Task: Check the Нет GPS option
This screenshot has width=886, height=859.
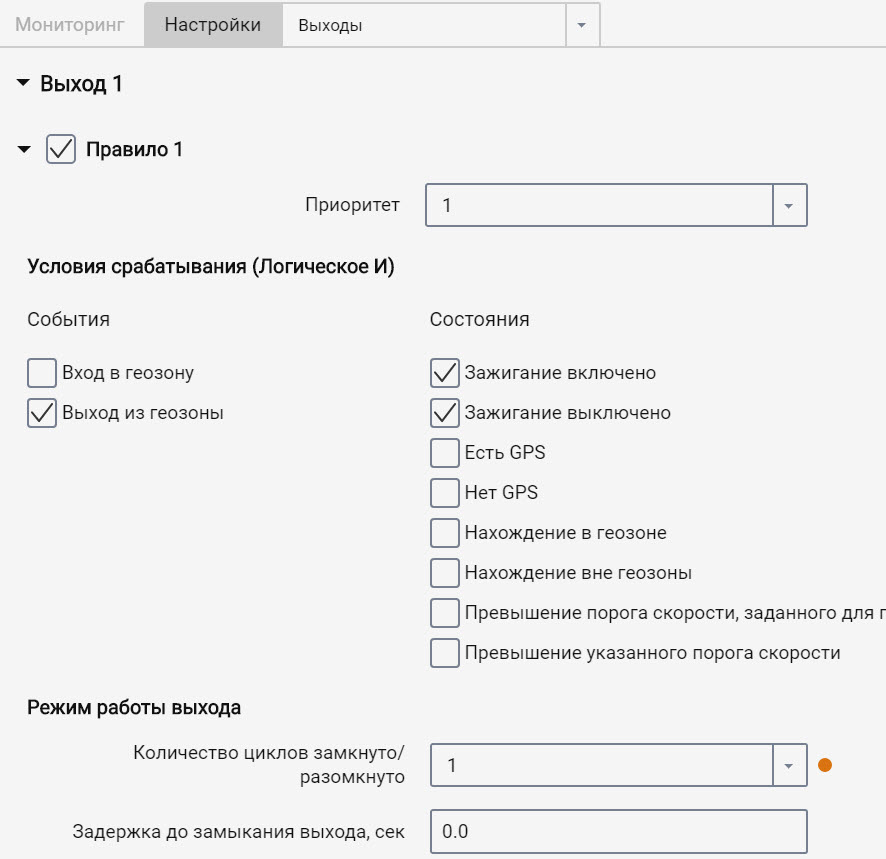Action: (x=445, y=493)
